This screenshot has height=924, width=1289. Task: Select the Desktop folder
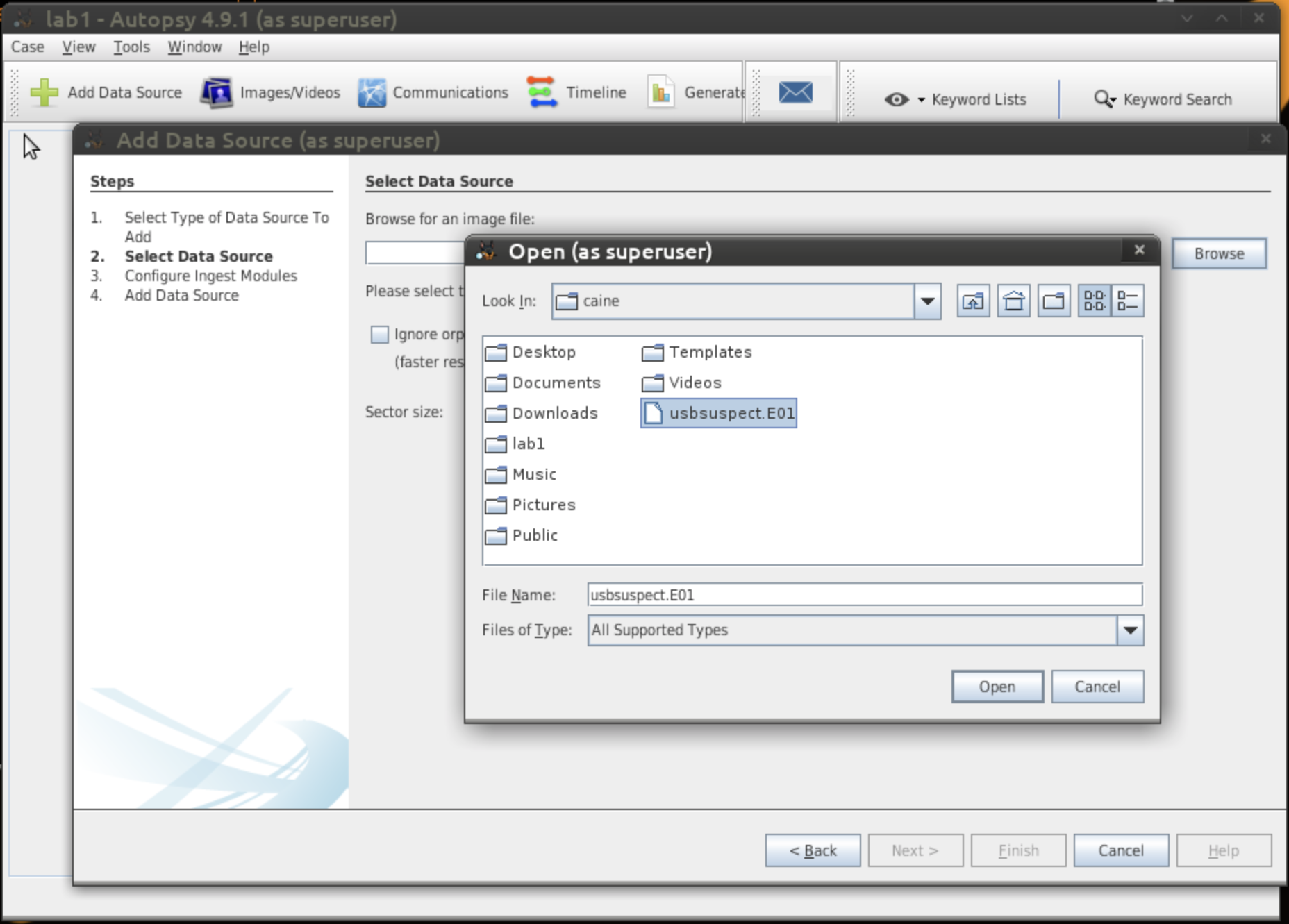coord(531,352)
